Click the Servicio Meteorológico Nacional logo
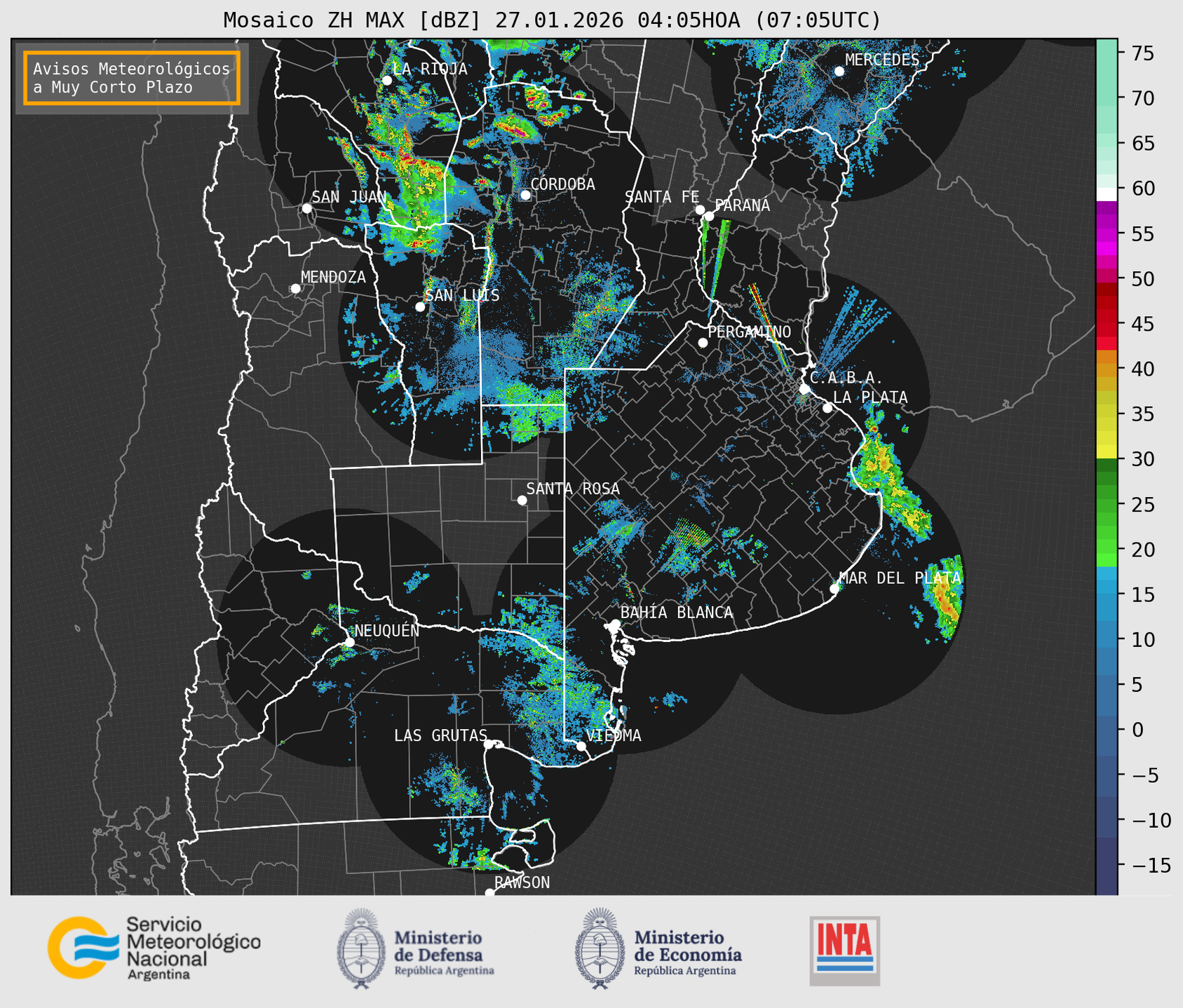Viewport: 1183px width, 1008px height. tap(154, 948)
